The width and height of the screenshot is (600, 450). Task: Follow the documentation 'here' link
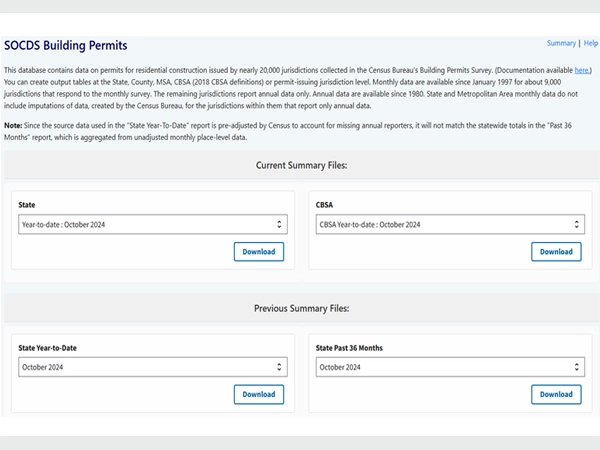click(x=582, y=70)
